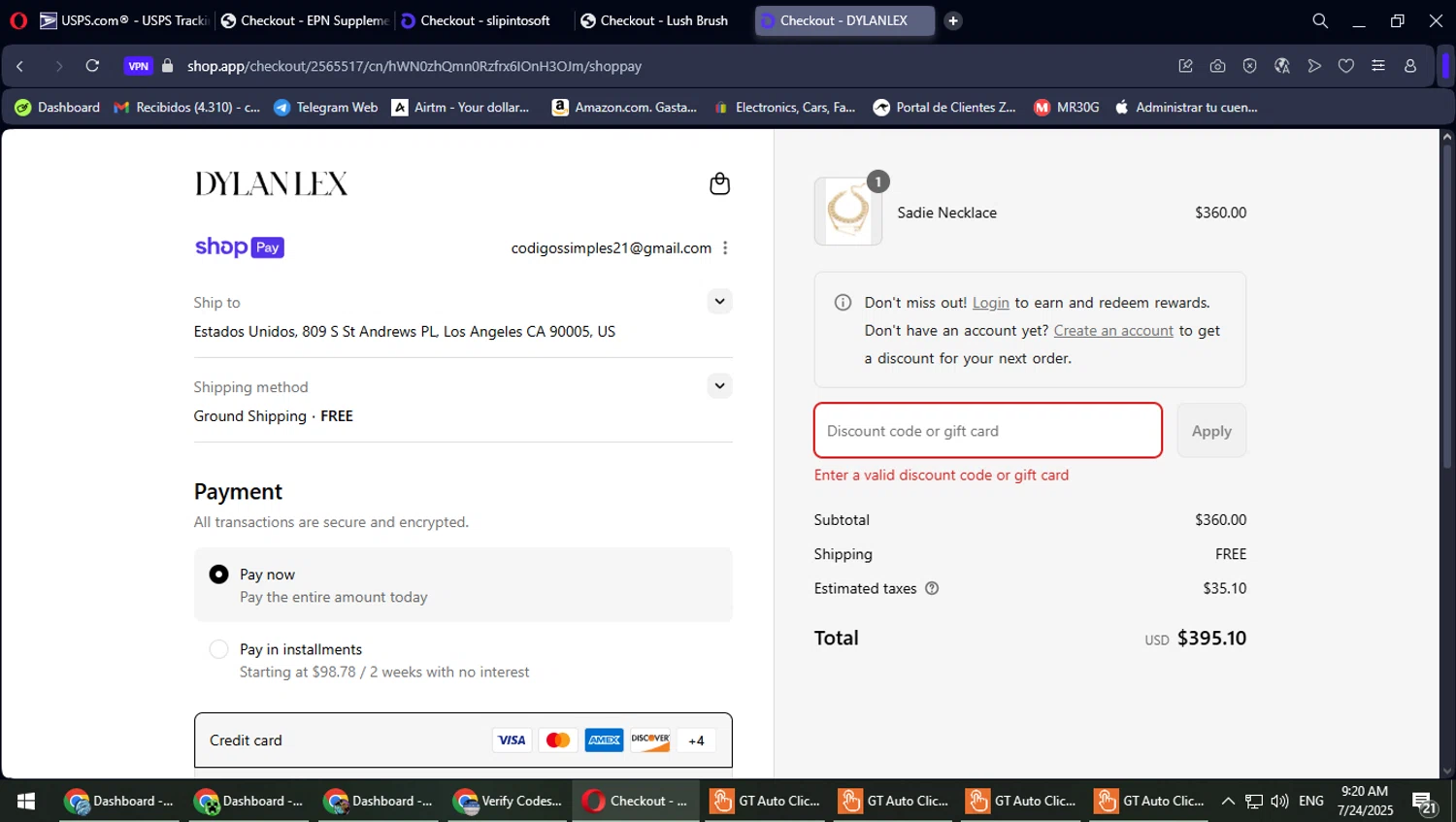Switch to Checkout Lush Brush tab

coord(664,20)
